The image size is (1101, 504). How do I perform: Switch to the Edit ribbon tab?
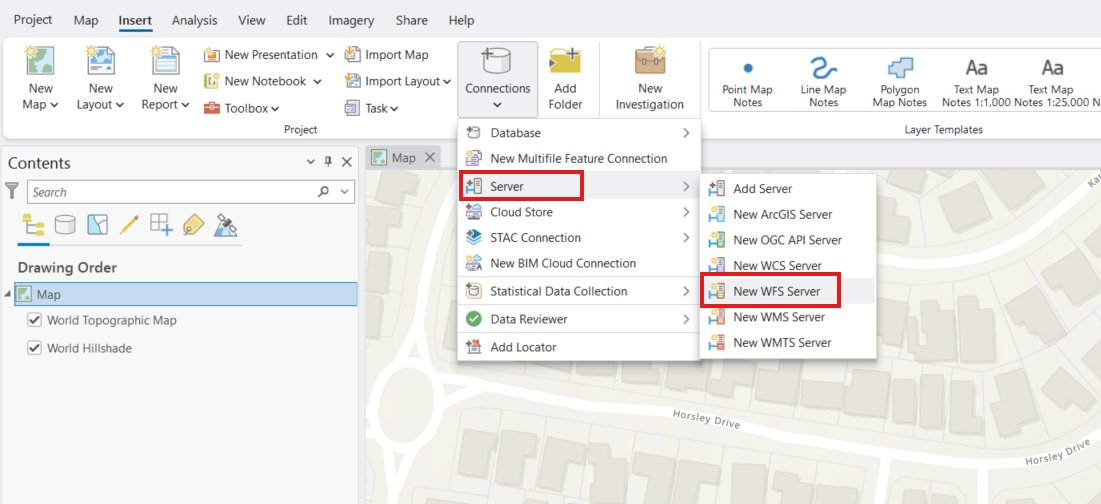pyautogui.click(x=296, y=20)
